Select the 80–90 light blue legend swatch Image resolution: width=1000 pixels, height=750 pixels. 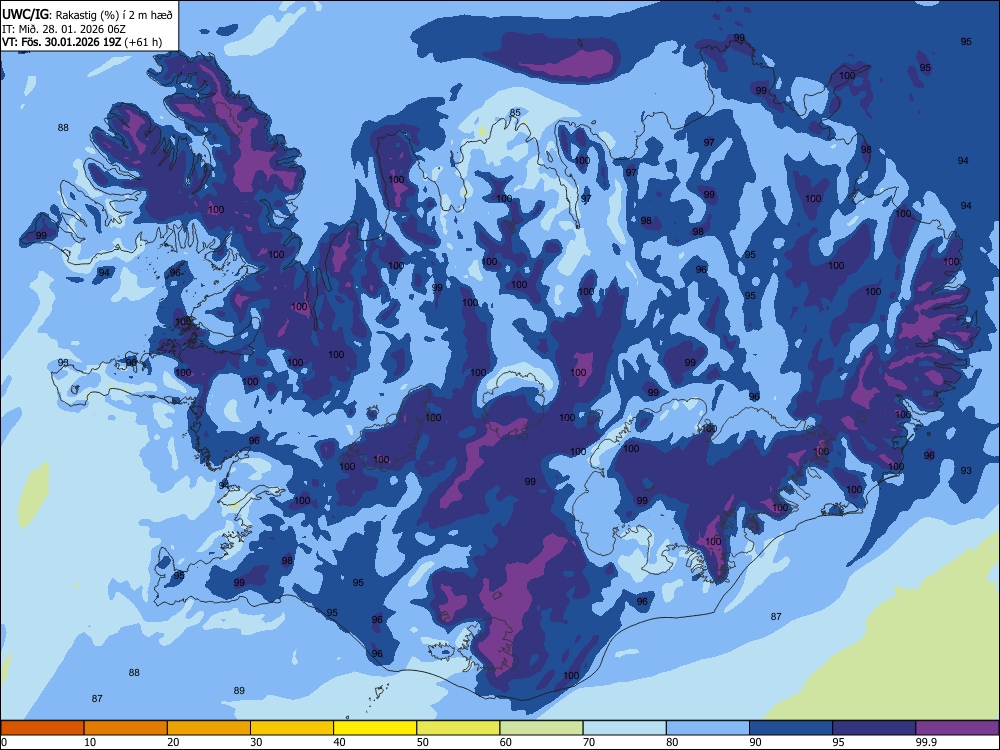708,728
